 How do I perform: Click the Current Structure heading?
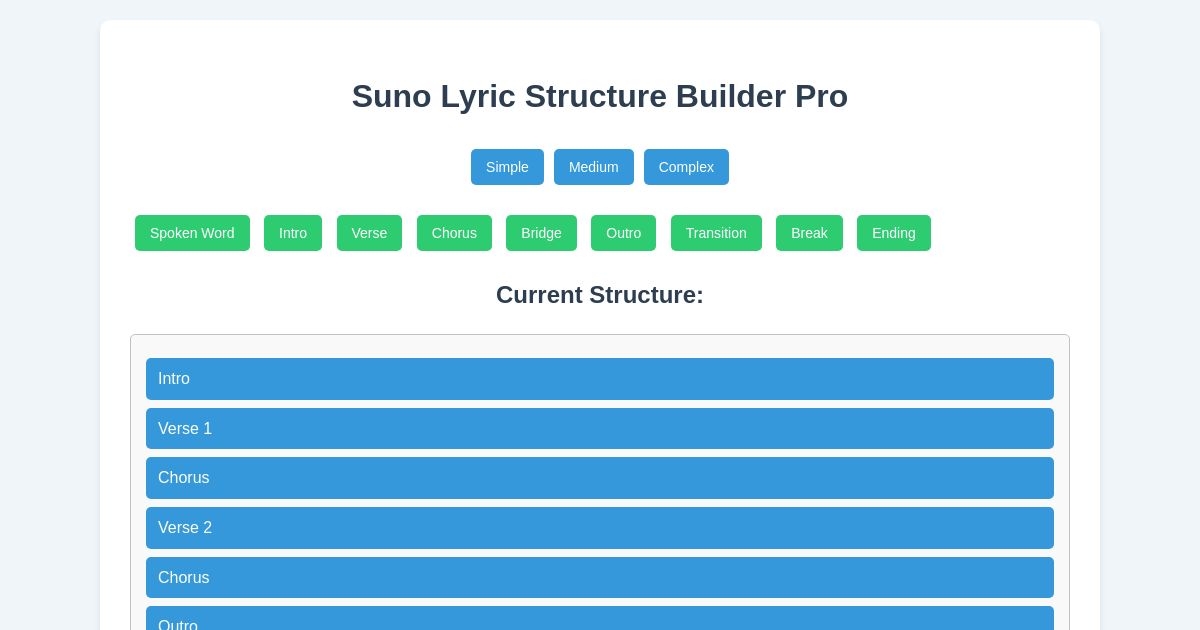(600, 295)
